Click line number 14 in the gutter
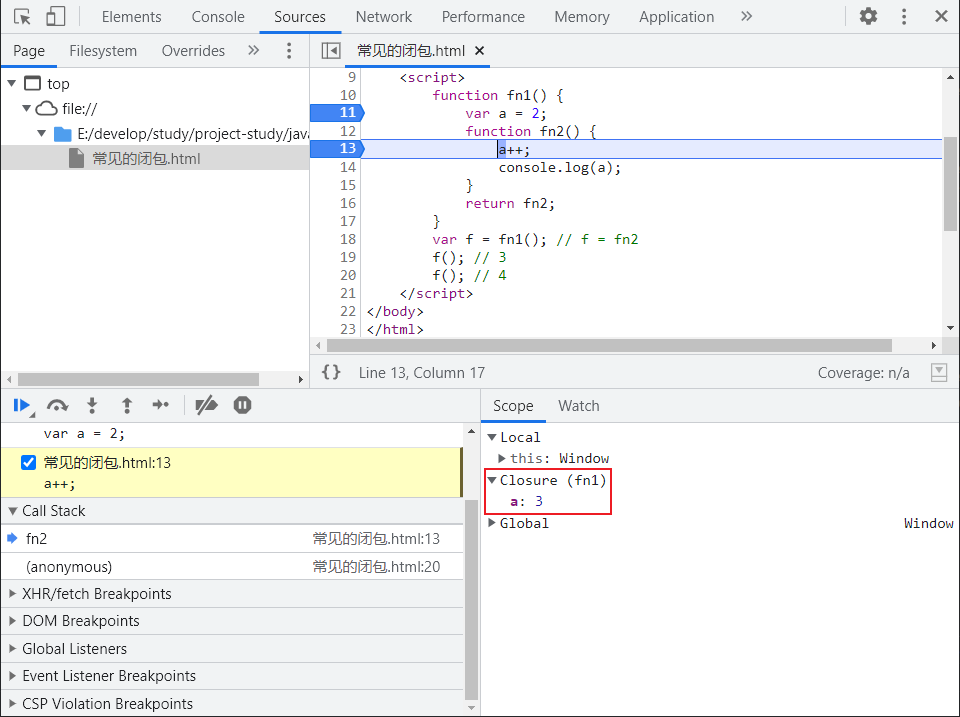 347,167
